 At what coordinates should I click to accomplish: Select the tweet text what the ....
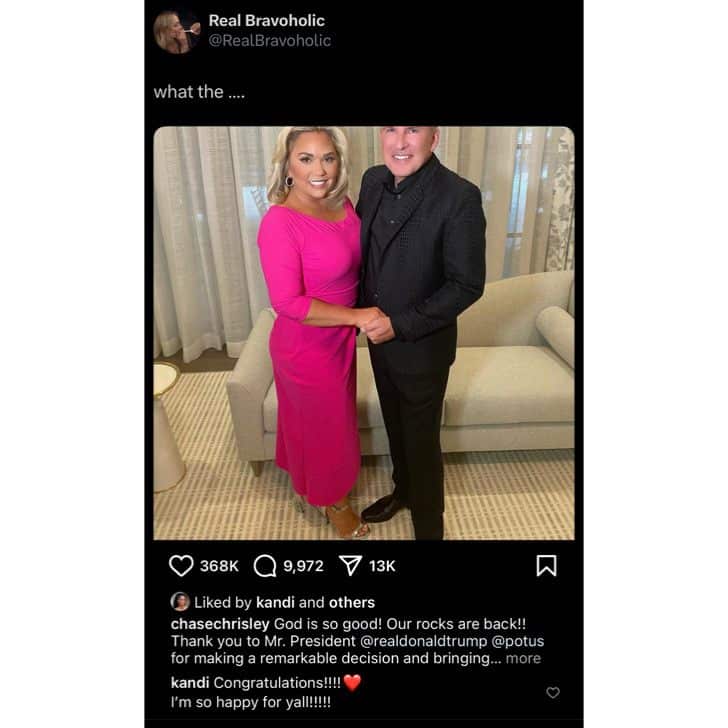(199, 92)
